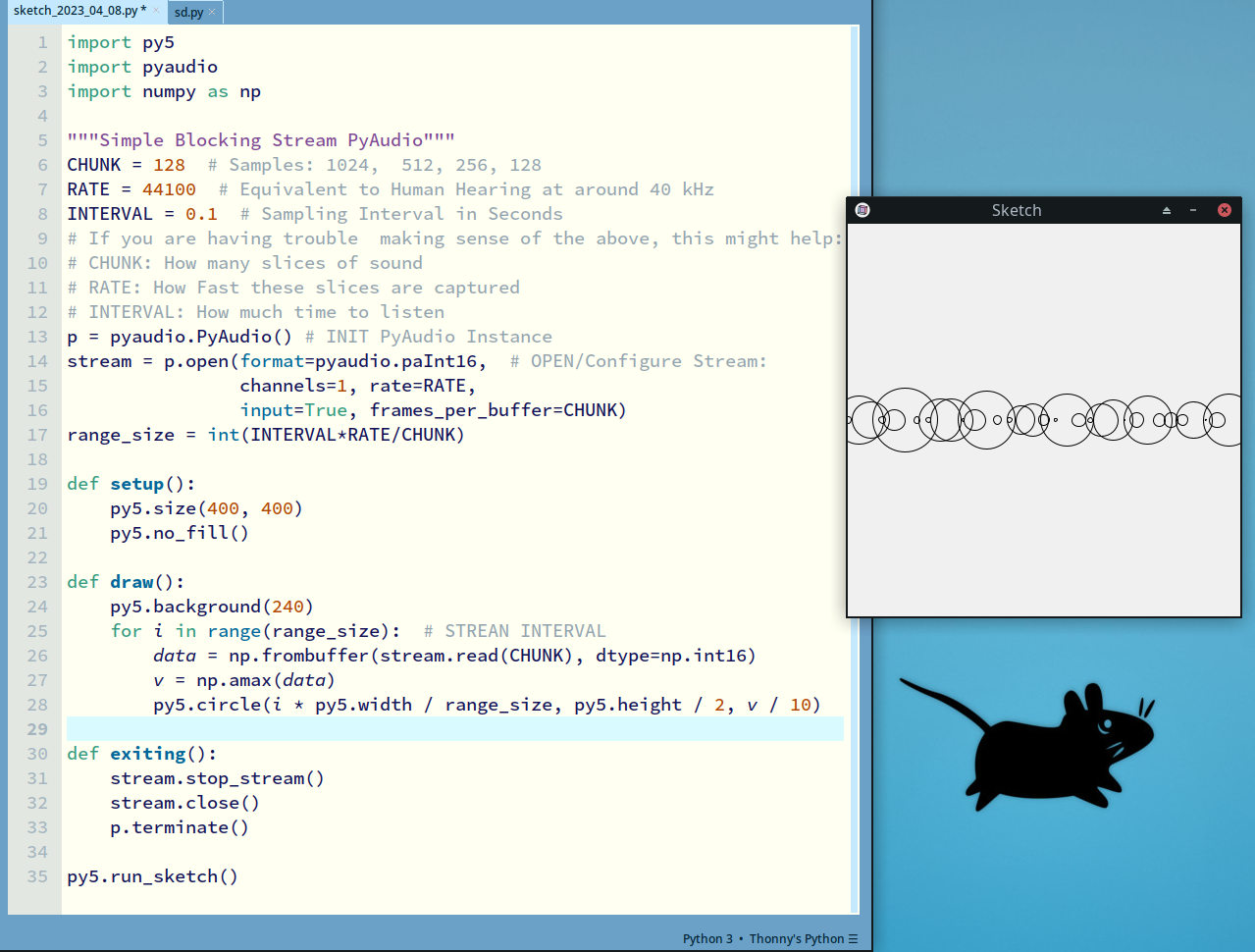The image size is (1255, 952).
Task: Select the sketch_2023_04_08.py tab
Action: [x=78, y=11]
